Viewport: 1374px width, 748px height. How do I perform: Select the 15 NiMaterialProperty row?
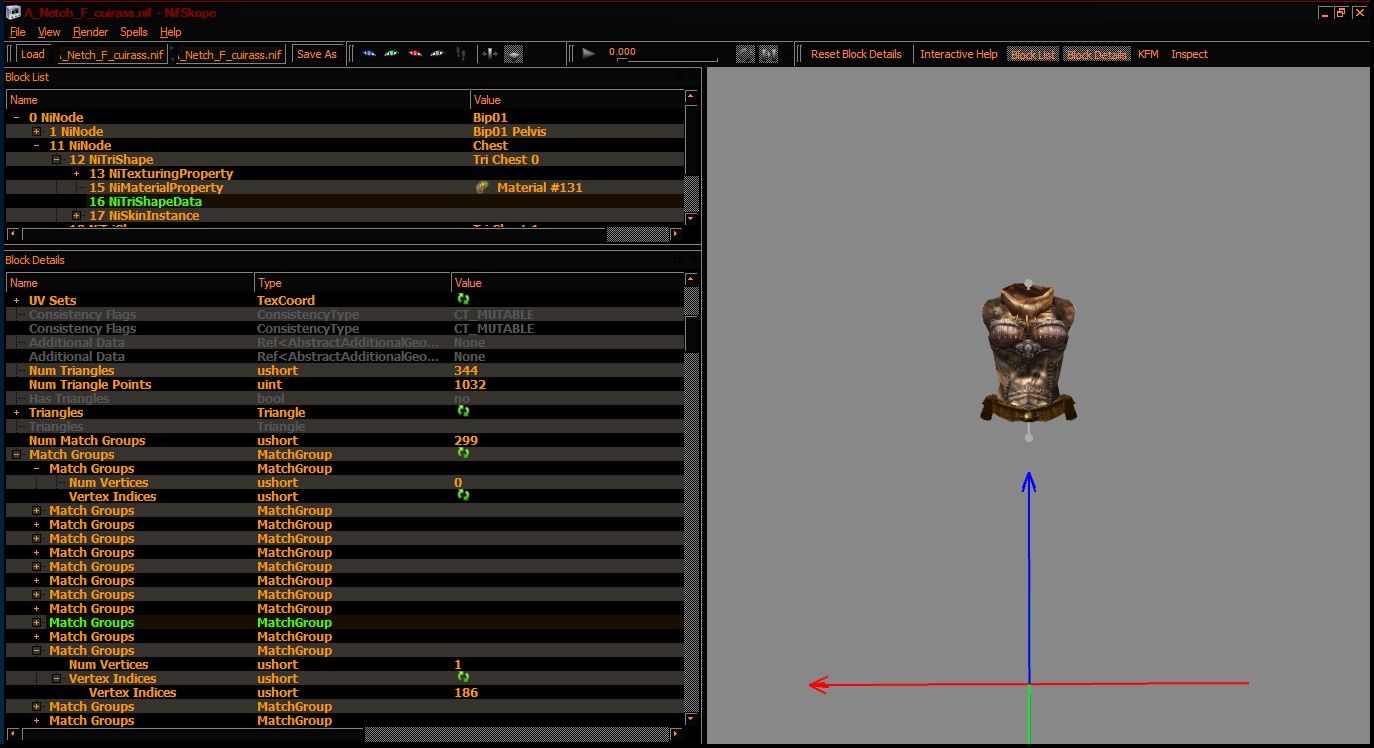point(345,188)
